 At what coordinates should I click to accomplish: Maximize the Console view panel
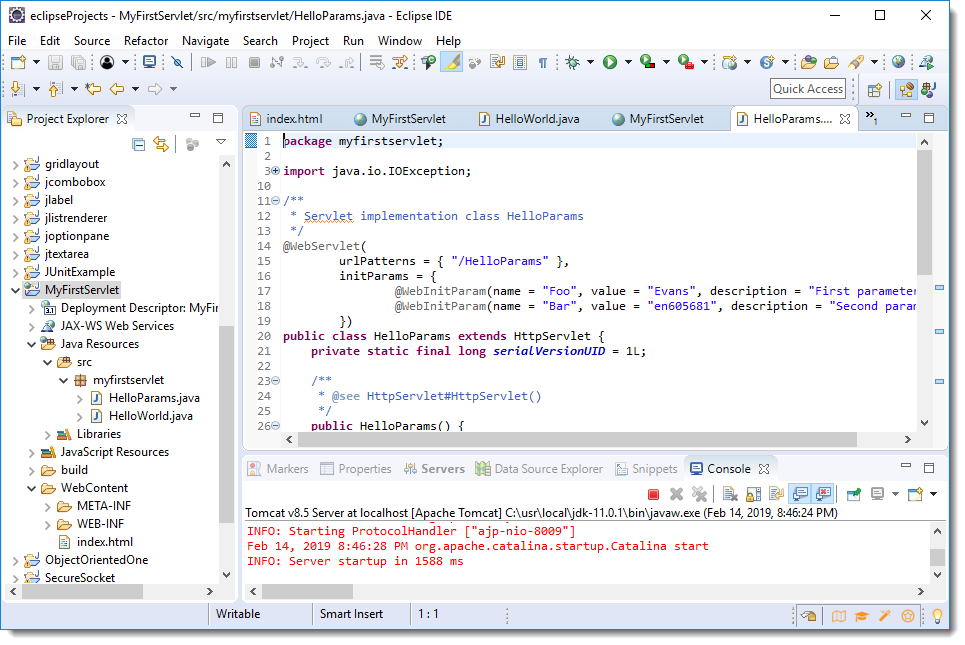click(x=929, y=468)
